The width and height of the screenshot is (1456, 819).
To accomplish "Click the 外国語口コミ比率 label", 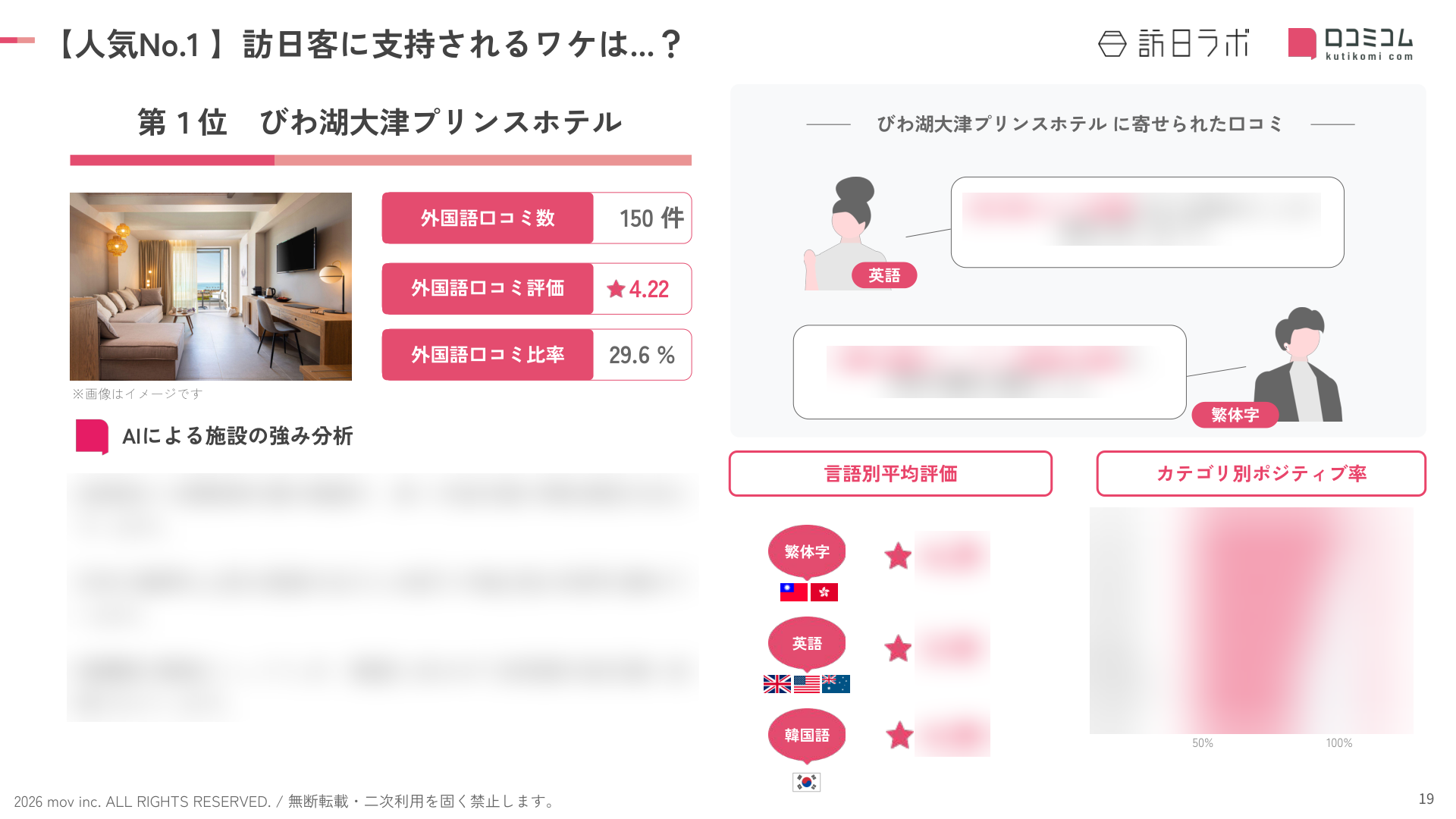I will [488, 355].
